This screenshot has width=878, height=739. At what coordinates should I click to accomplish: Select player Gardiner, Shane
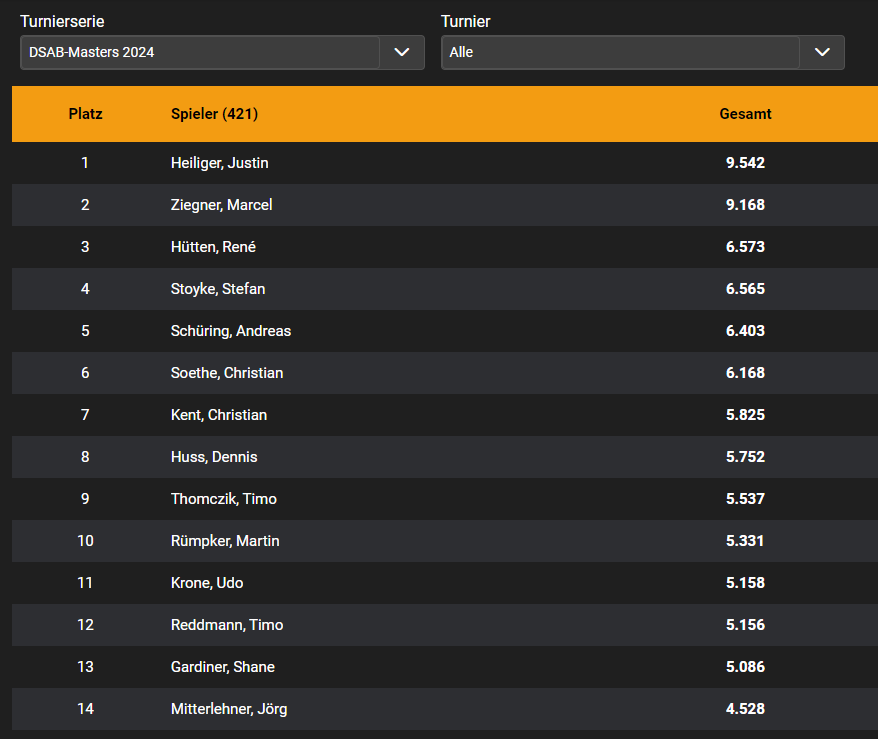[x=222, y=667]
